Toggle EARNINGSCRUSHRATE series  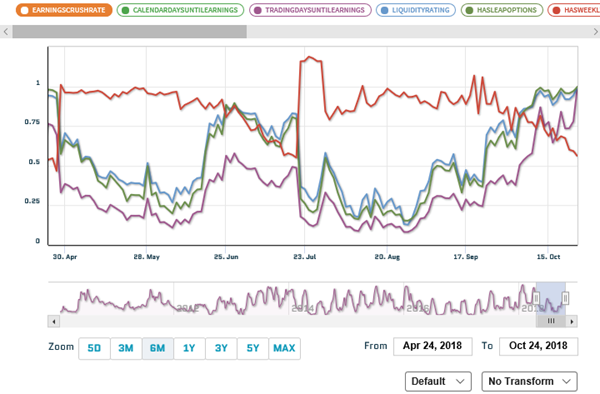pos(64,10)
